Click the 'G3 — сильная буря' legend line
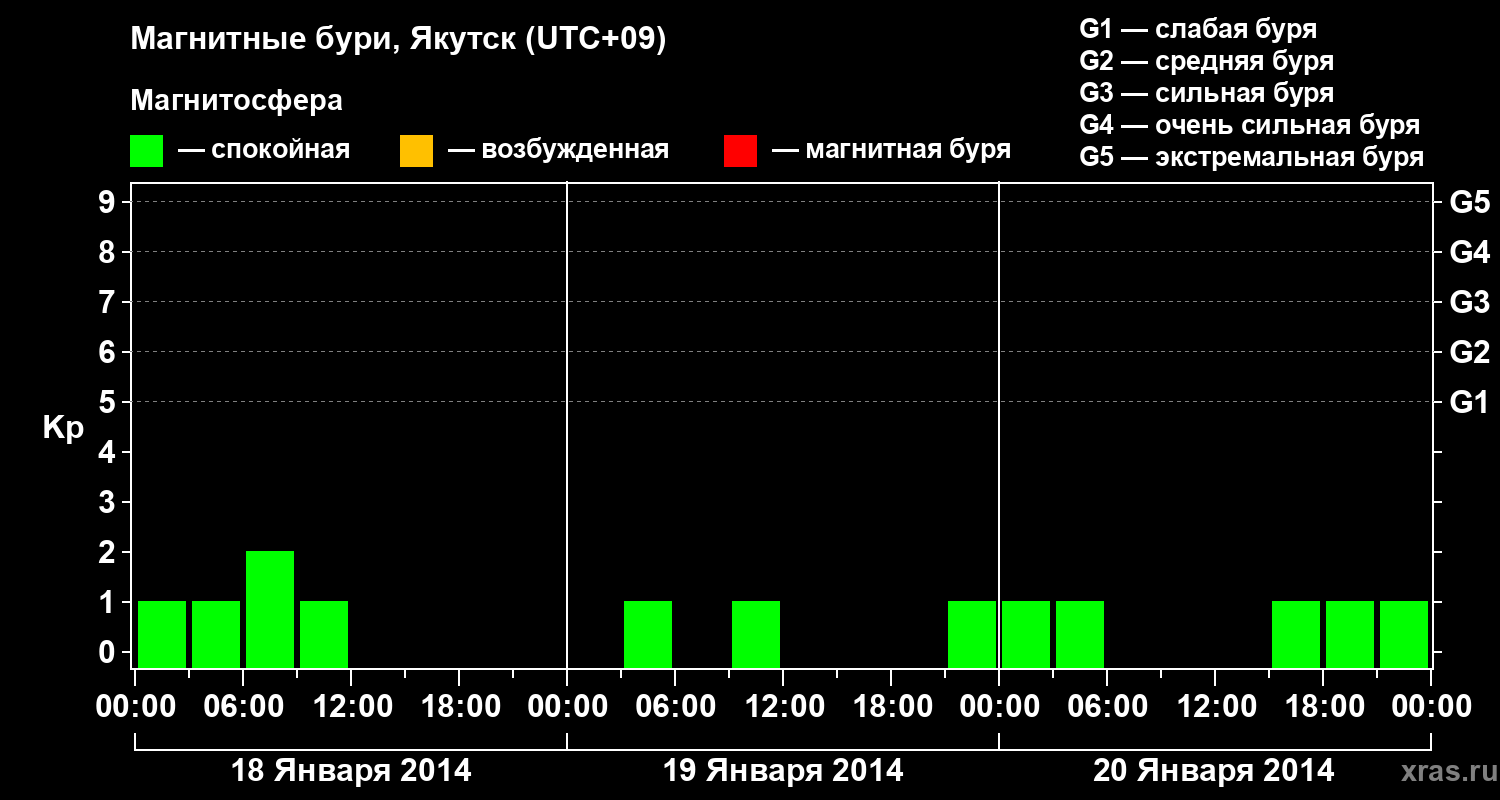Viewport: 1500px width, 800px height. coord(1207,93)
